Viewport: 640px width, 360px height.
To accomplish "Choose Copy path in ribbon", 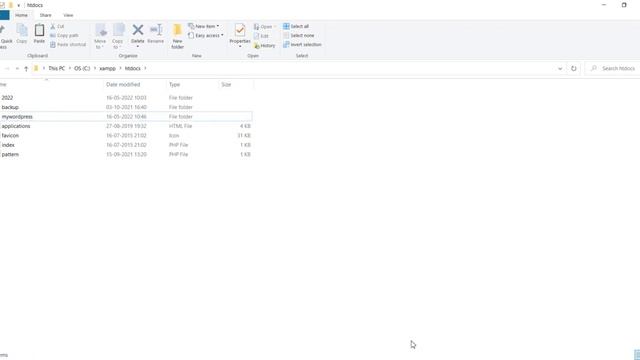I will [64, 36].
